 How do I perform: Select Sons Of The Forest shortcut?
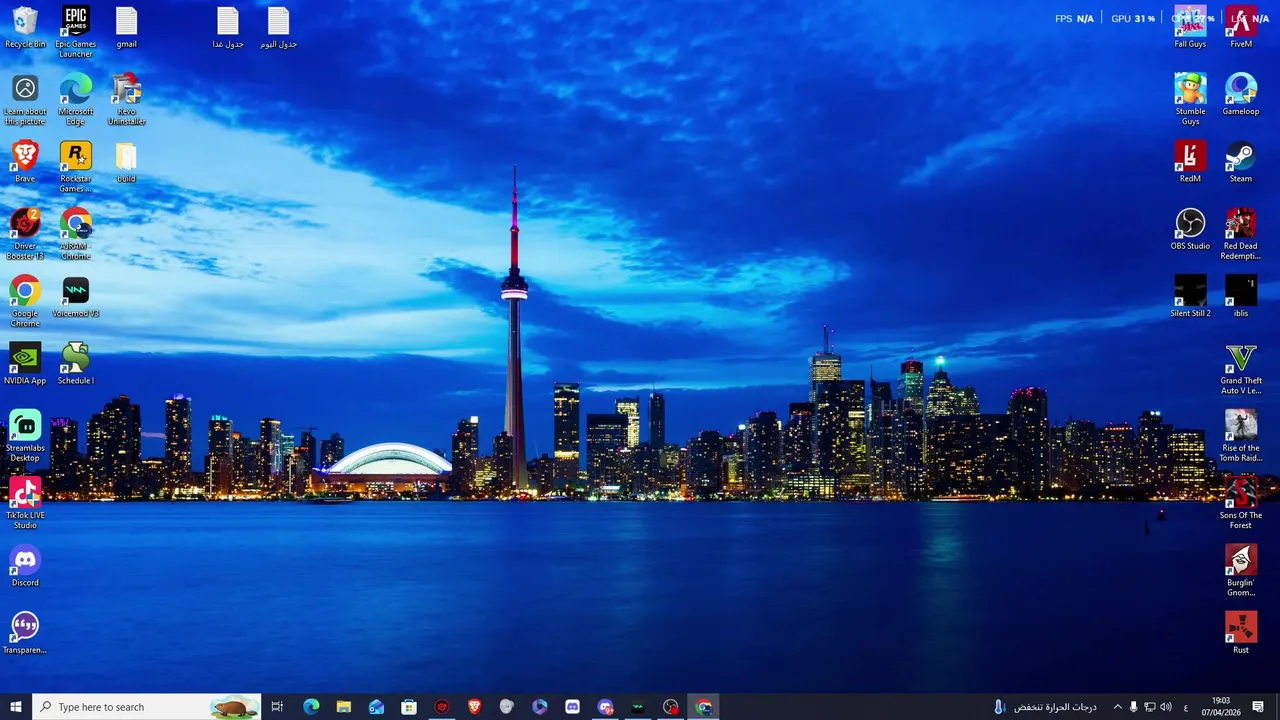pos(1241,503)
